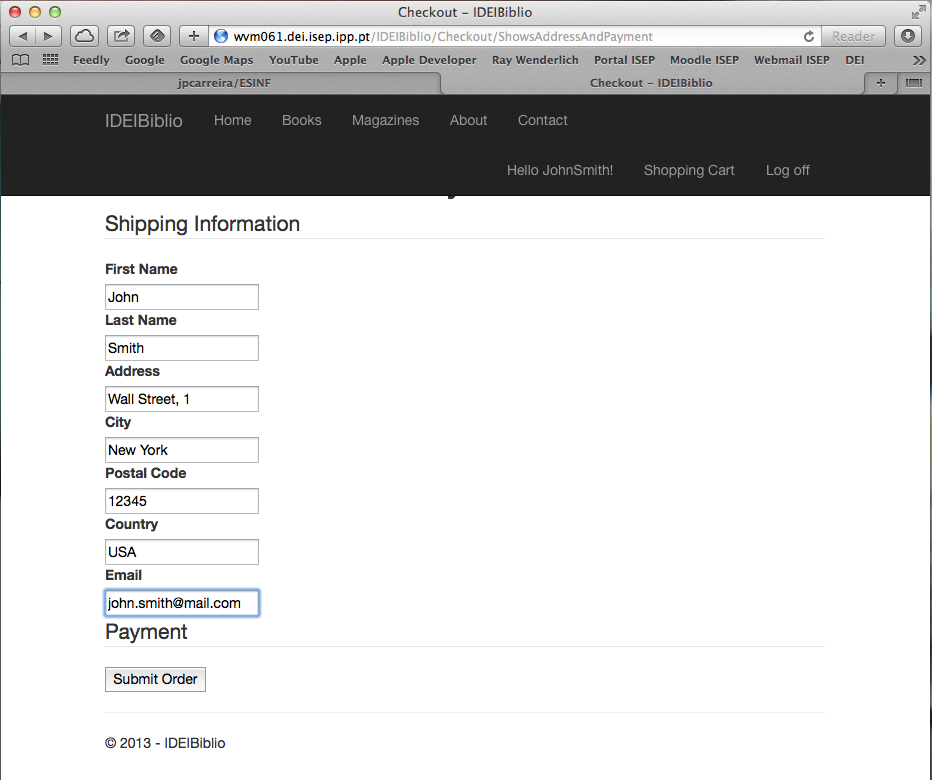
Task: Open the Reading List book icon
Action: tap(21, 60)
